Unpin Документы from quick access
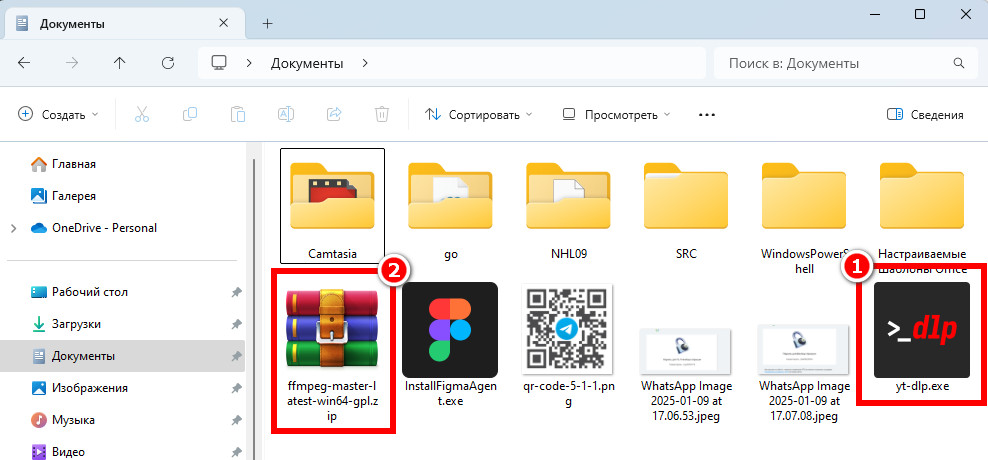988x460 pixels. point(236,357)
